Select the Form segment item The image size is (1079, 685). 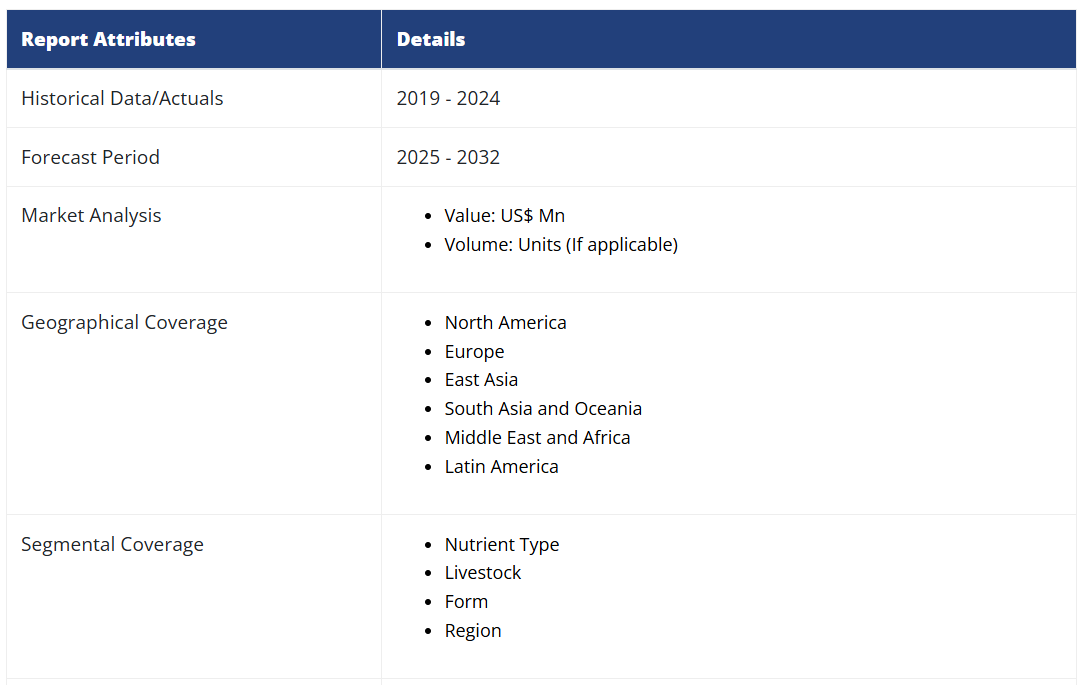coord(466,601)
